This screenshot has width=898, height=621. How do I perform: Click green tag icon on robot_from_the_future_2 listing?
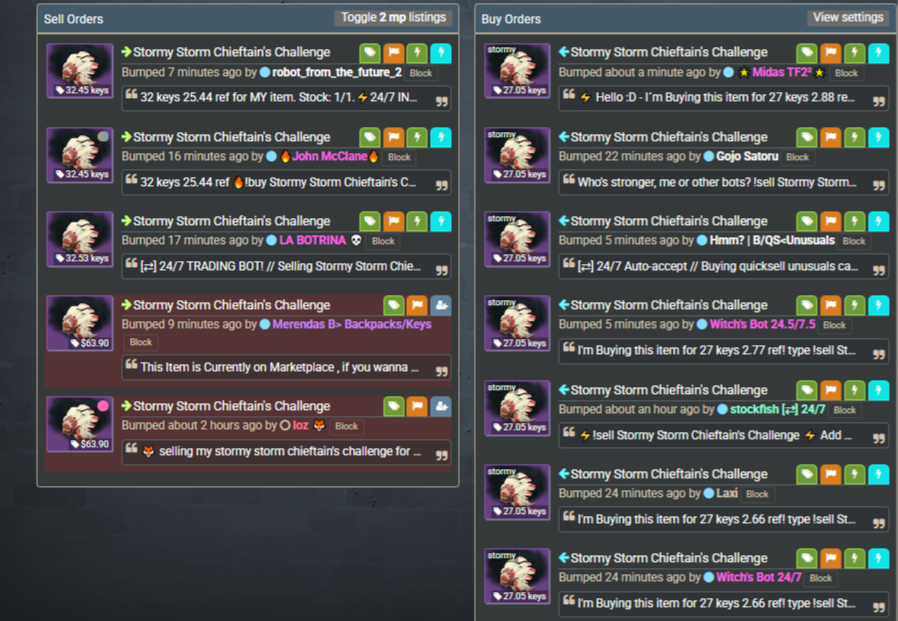pos(370,53)
